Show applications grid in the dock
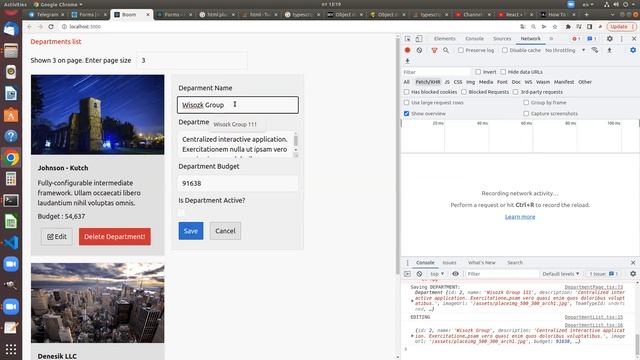This screenshot has width=640, height=360. tap(11, 349)
